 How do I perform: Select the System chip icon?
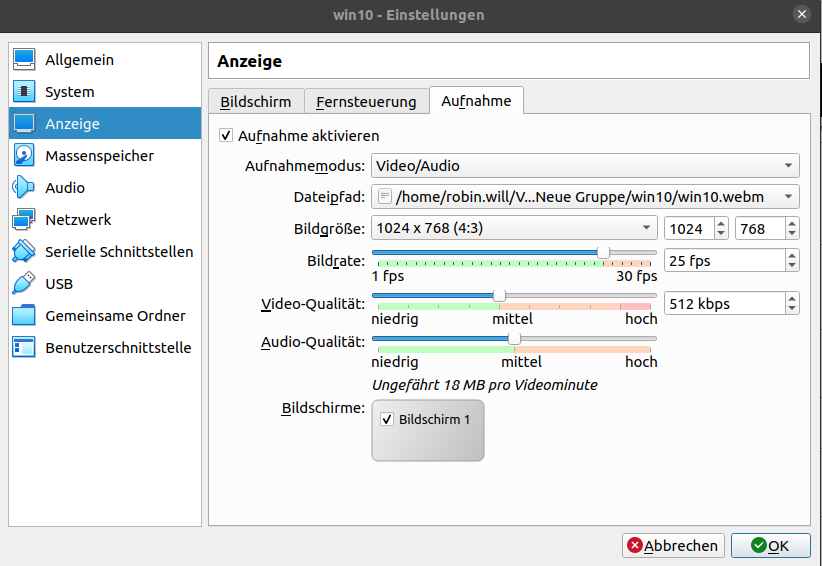pos(24,92)
